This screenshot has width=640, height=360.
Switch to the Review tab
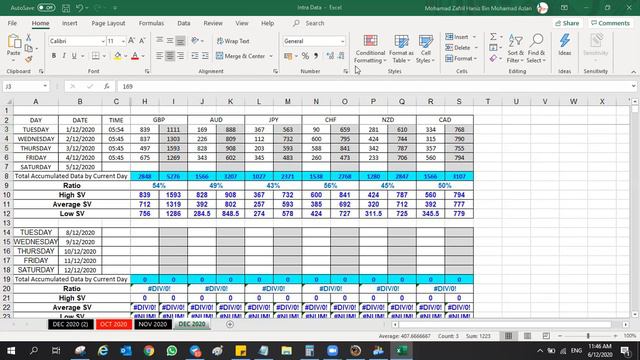pyautogui.click(x=213, y=23)
